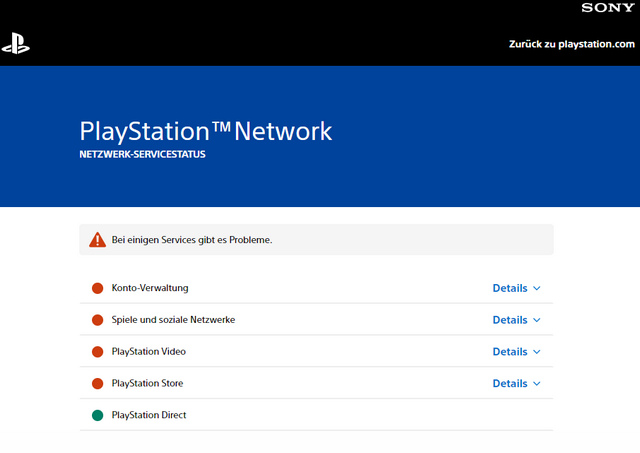Click the PlayStation Network heading
This screenshot has width=640, height=453.
tap(206, 131)
